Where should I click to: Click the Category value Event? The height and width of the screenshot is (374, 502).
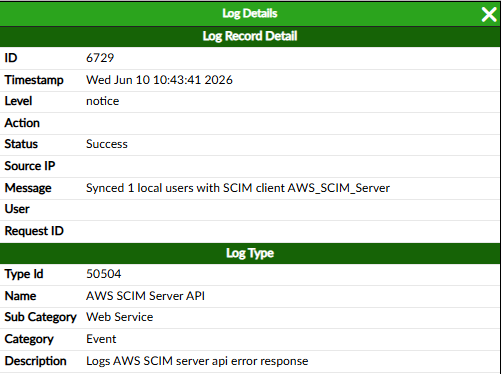(101, 339)
